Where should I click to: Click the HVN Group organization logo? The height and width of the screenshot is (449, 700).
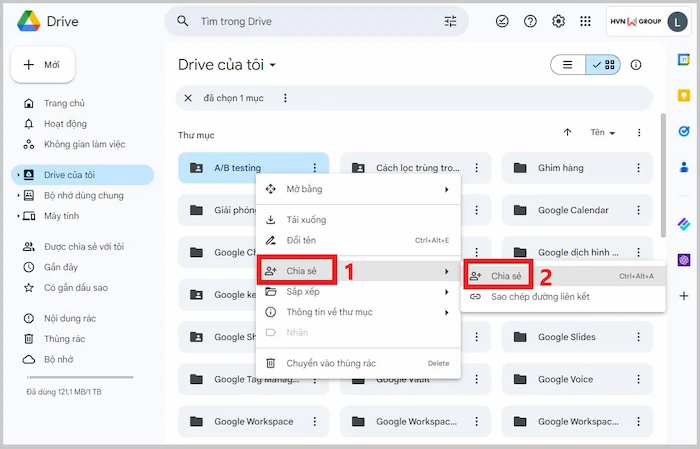point(636,21)
